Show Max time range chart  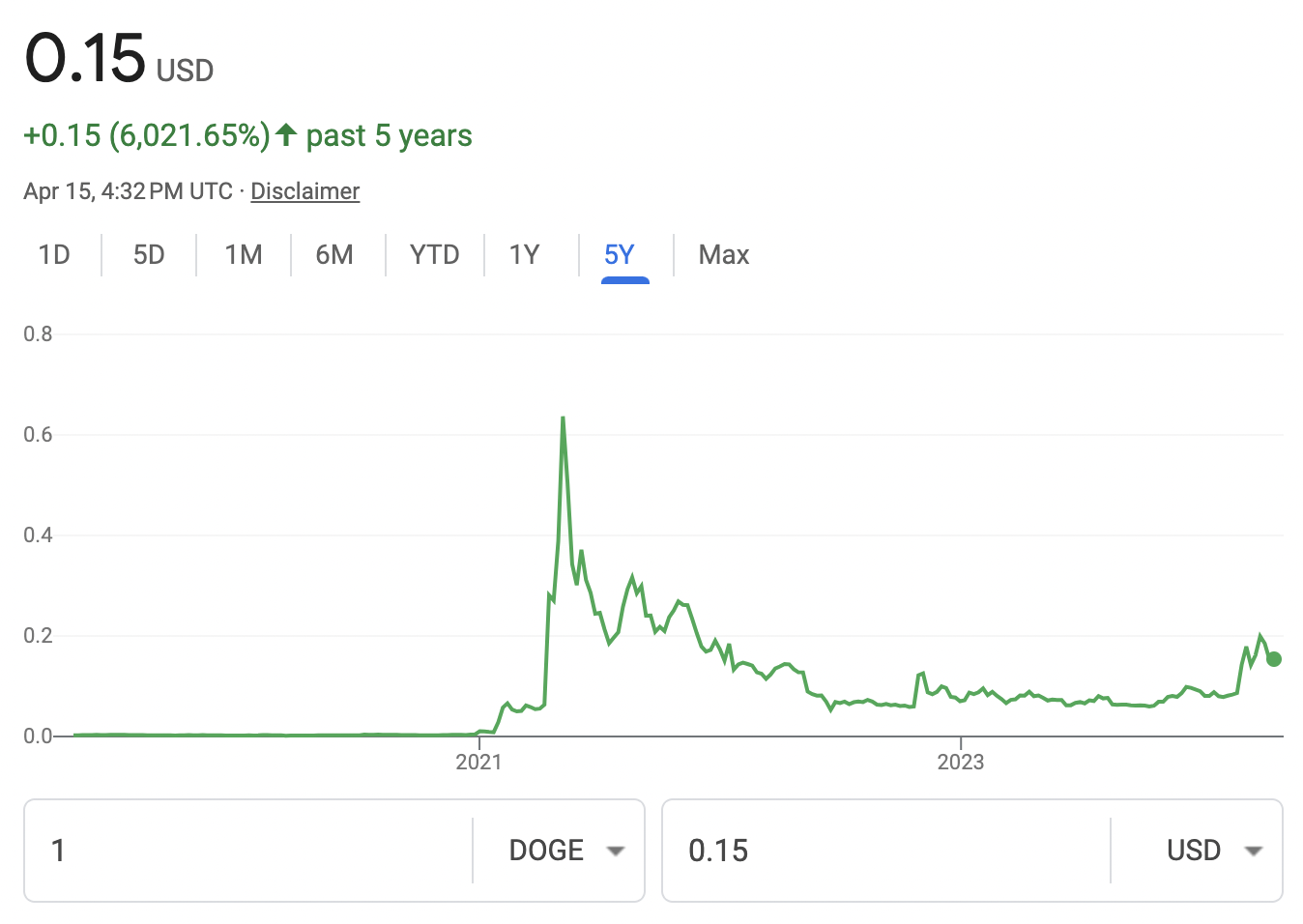click(724, 255)
